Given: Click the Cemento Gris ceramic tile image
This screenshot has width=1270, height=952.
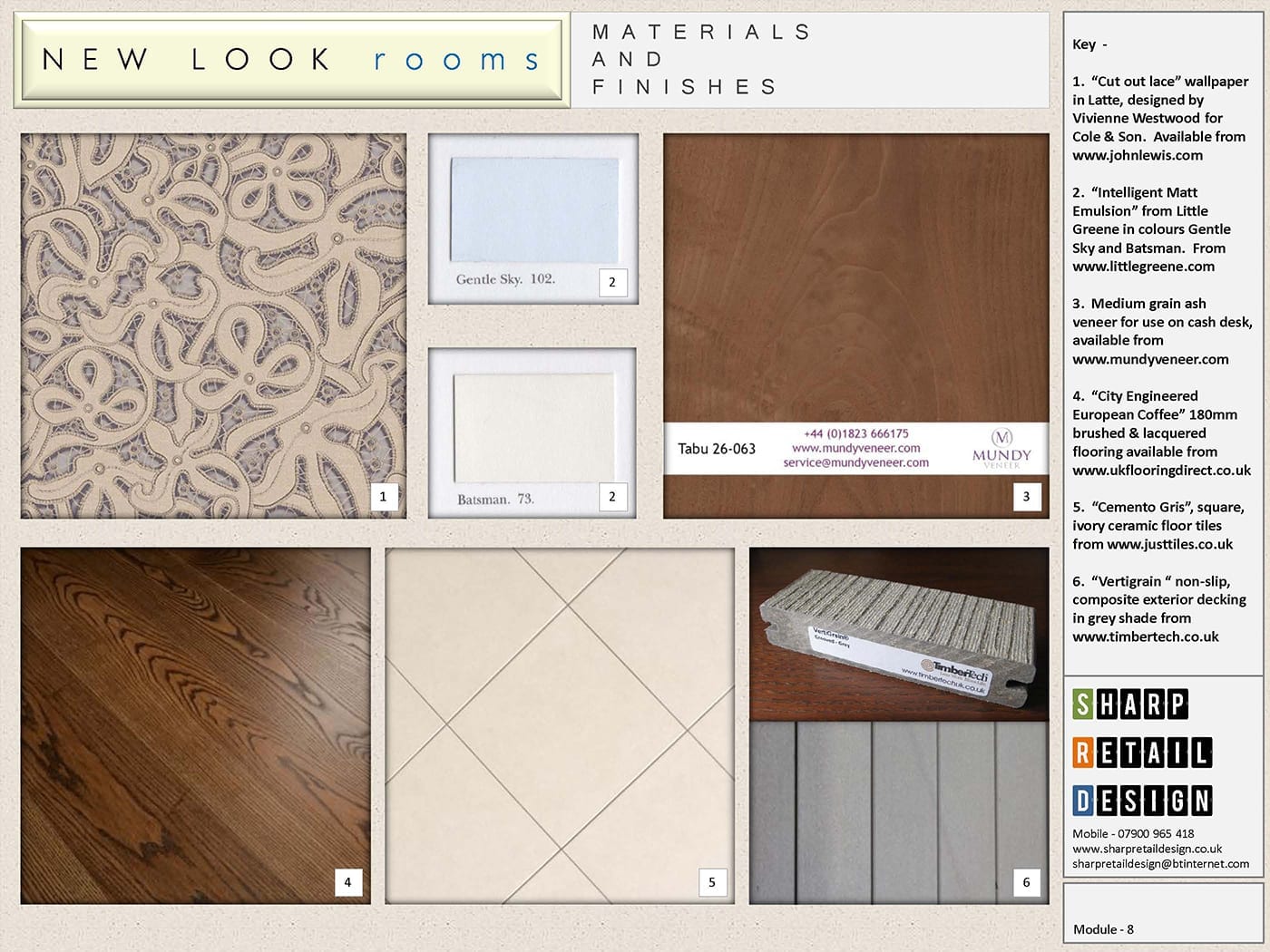Looking at the screenshot, I should [x=560, y=725].
